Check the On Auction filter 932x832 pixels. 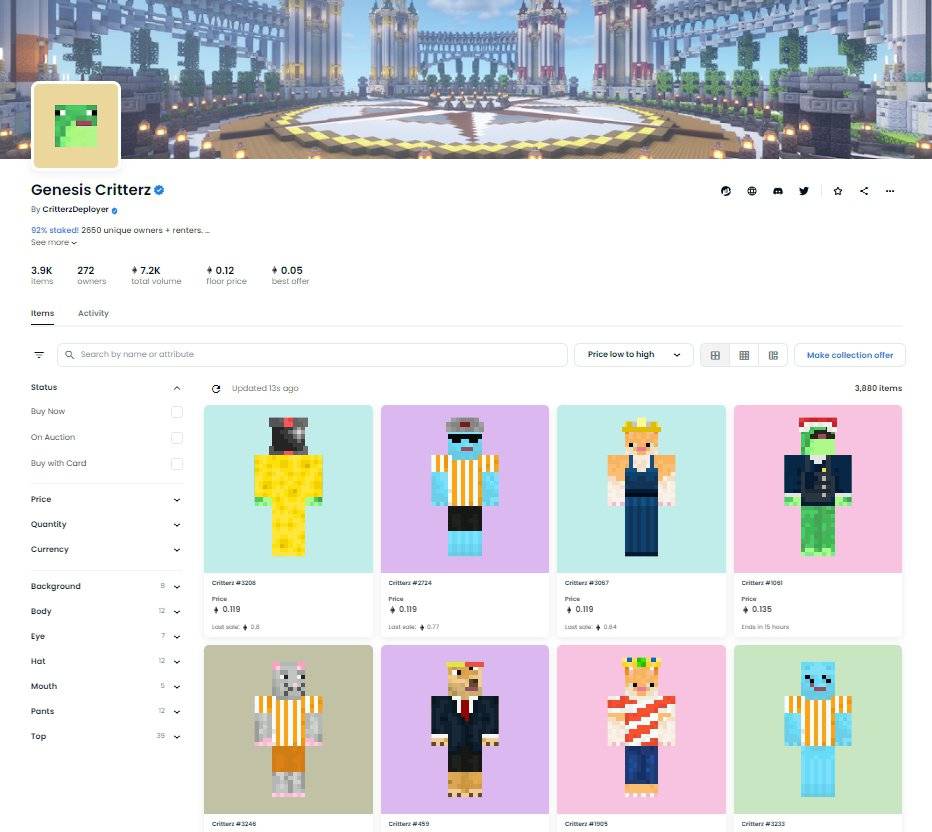pos(177,438)
